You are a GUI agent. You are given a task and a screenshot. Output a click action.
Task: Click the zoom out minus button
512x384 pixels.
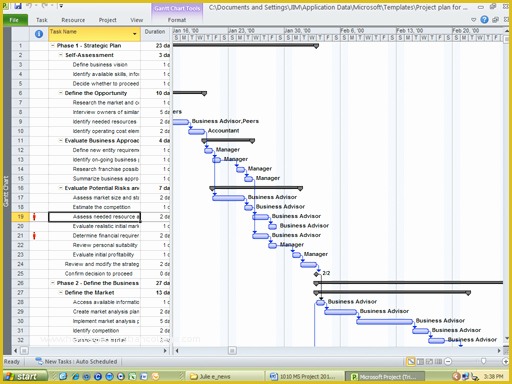(x=448, y=361)
